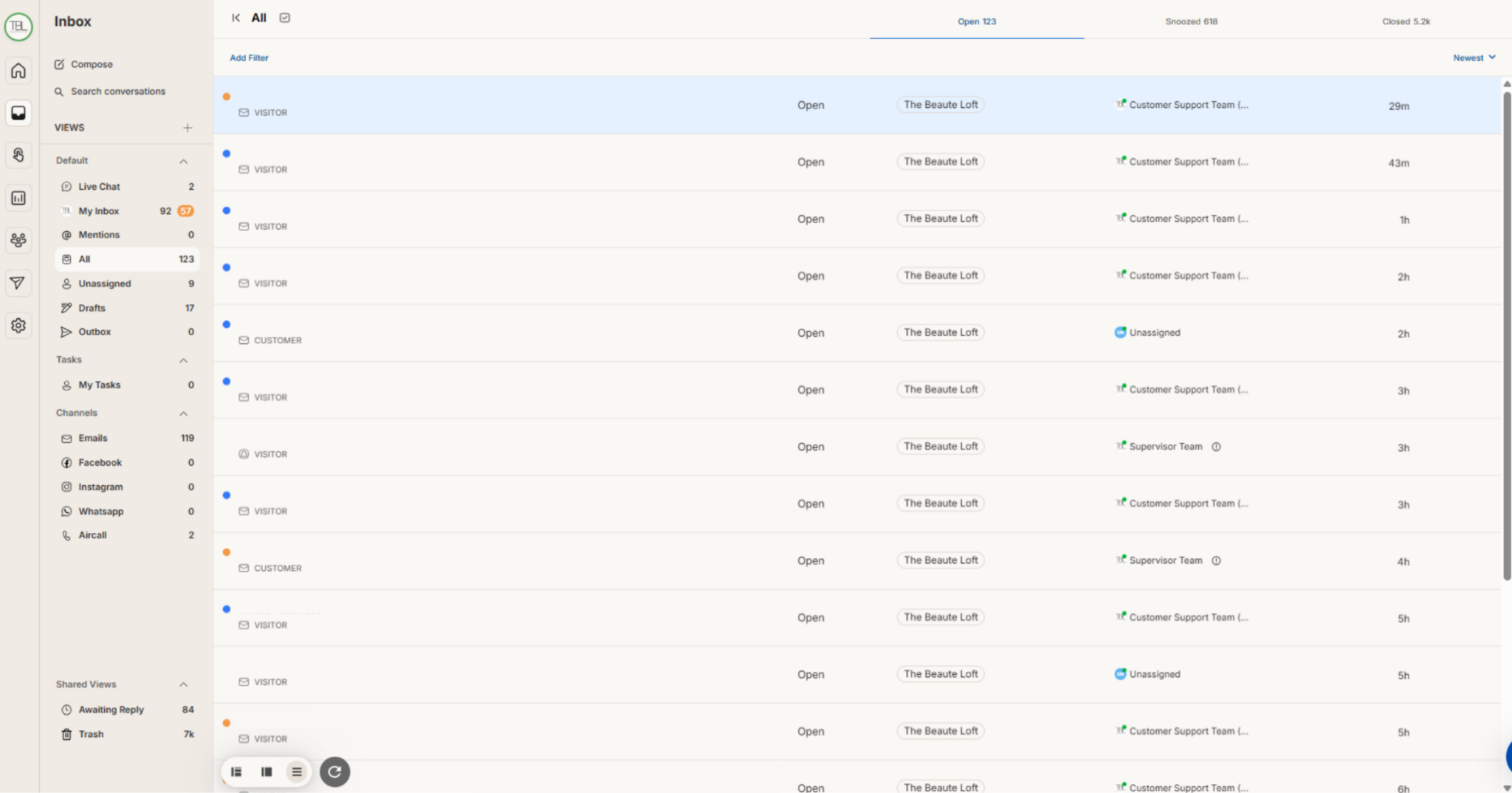1512x793 pixels.
Task: Click info icon beside Supervisor Team 3h row
Action: click(1216, 447)
